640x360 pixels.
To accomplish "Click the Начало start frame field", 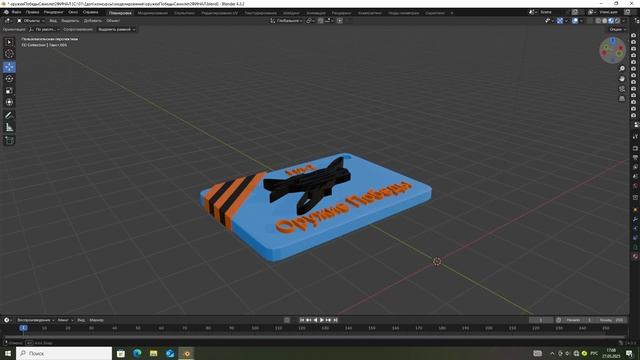I will (578, 320).
